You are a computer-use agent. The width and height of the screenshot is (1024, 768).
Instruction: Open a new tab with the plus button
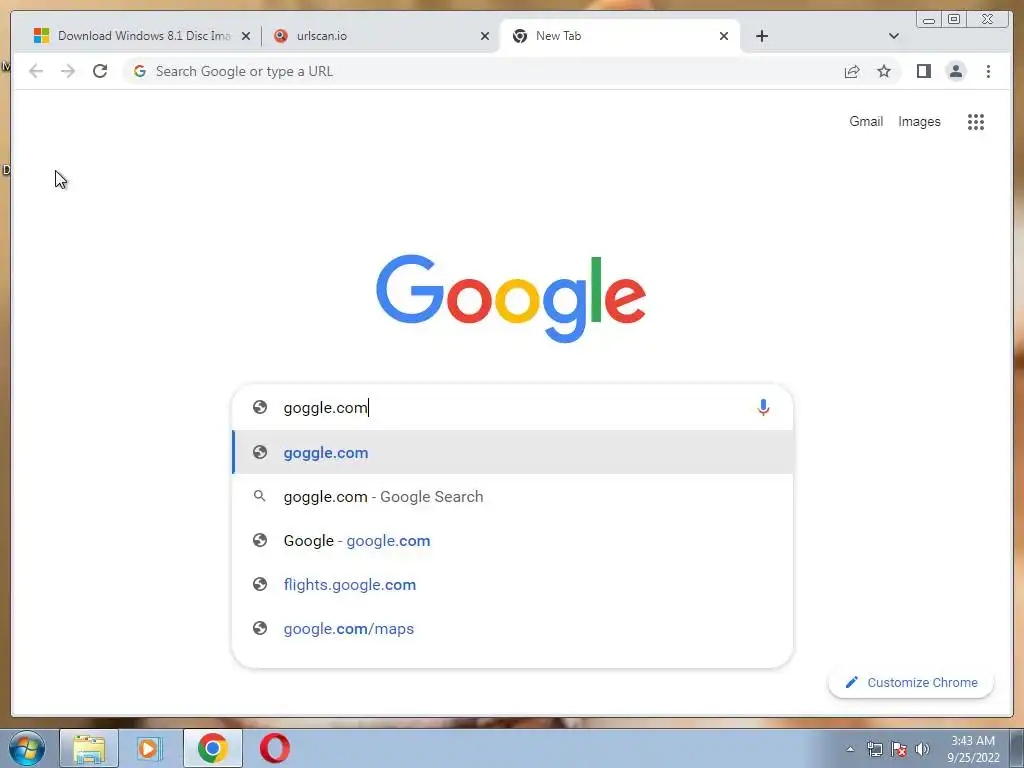(x=761, y=36)
